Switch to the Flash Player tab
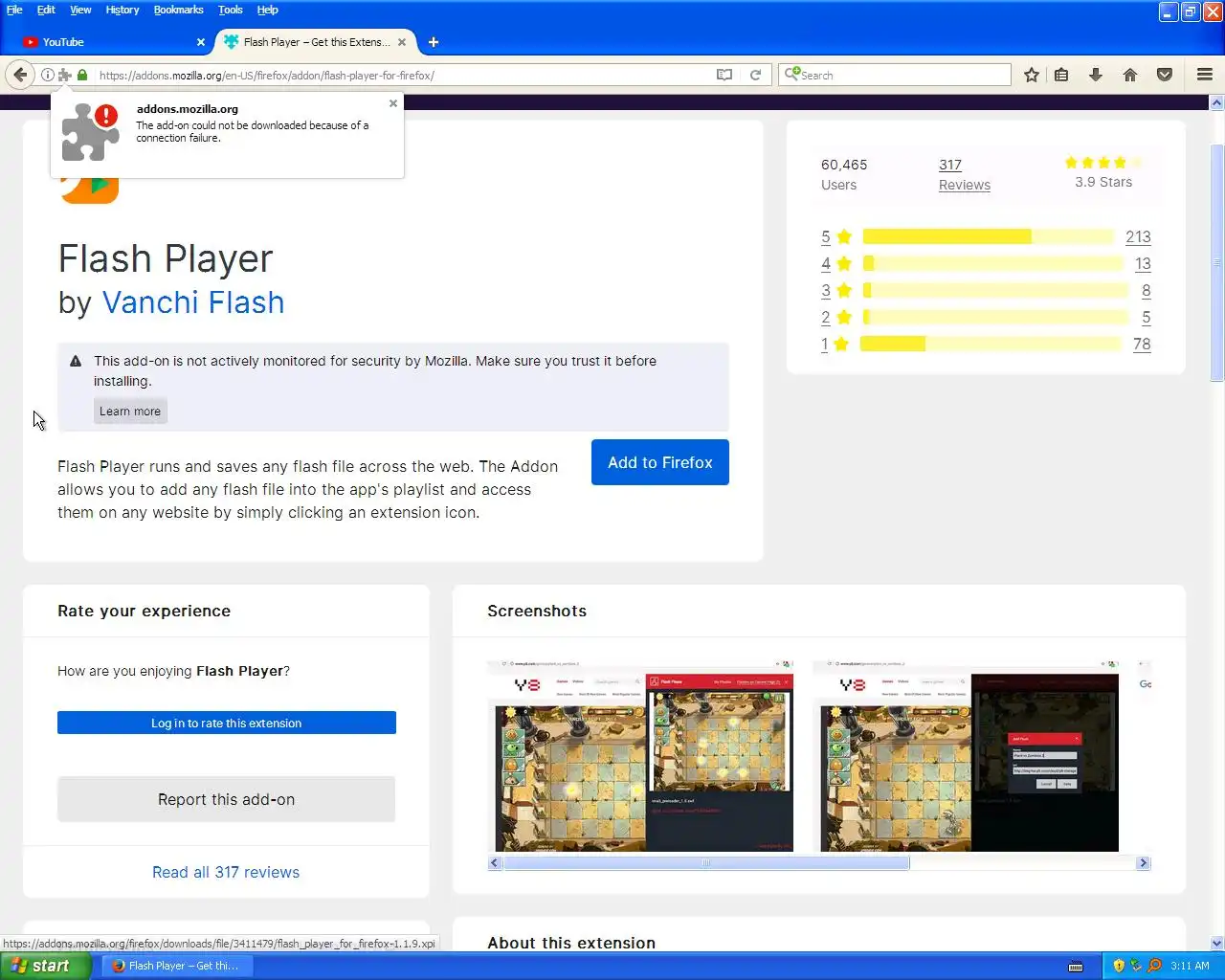This screenshot has height=980, width=1225. pos(316,42)
